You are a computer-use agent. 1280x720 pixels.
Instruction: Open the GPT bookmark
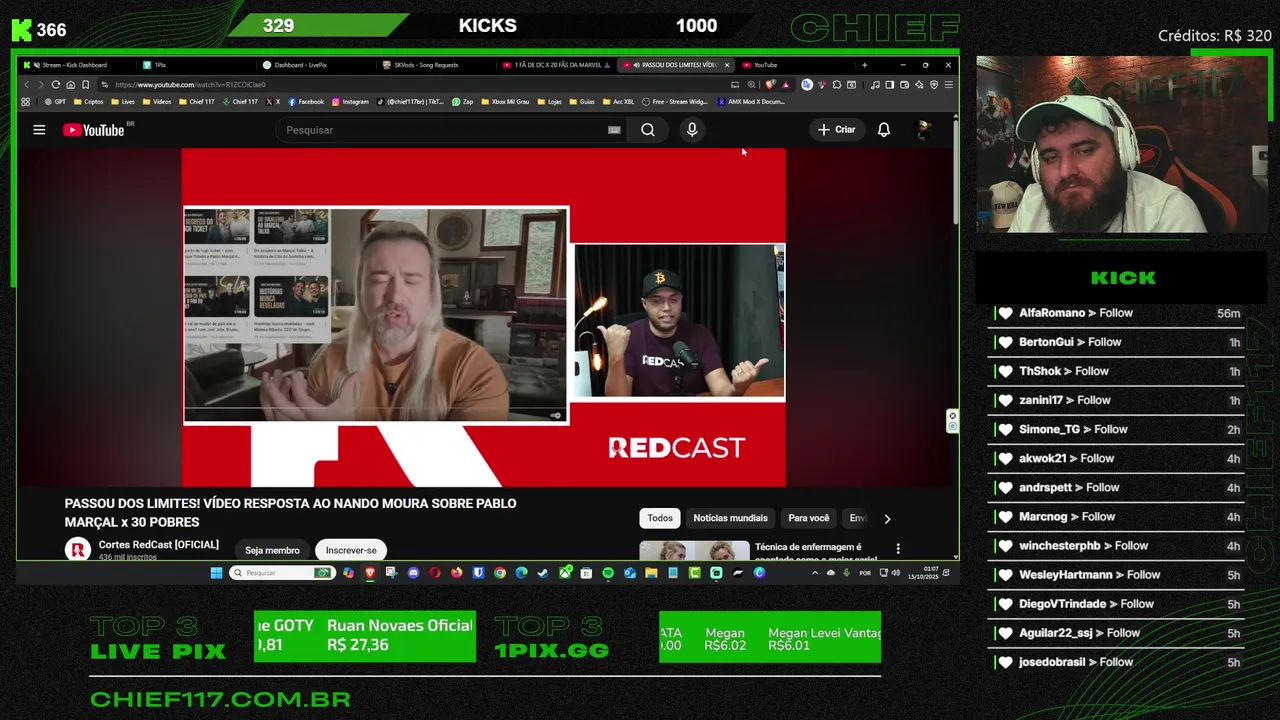(55, 102)
